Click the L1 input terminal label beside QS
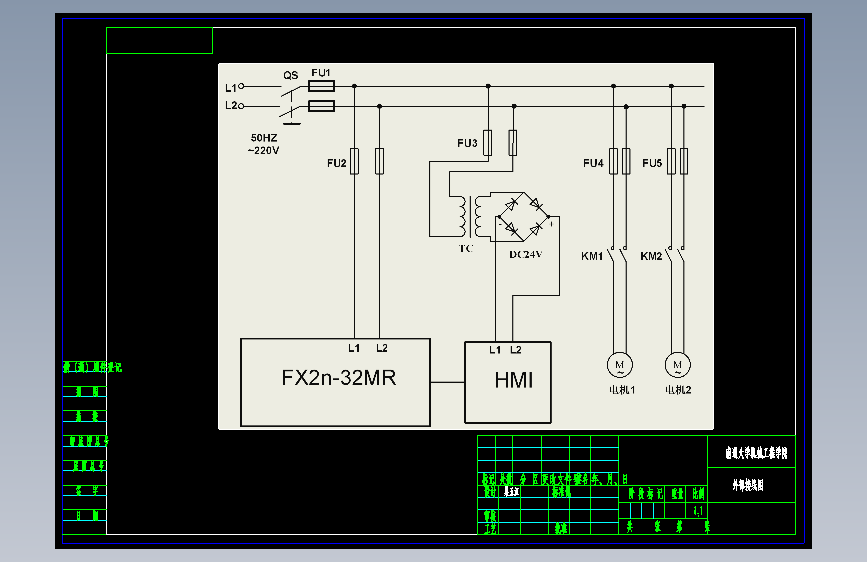This screenshot has width=867, height=562. tap(231, 88)
